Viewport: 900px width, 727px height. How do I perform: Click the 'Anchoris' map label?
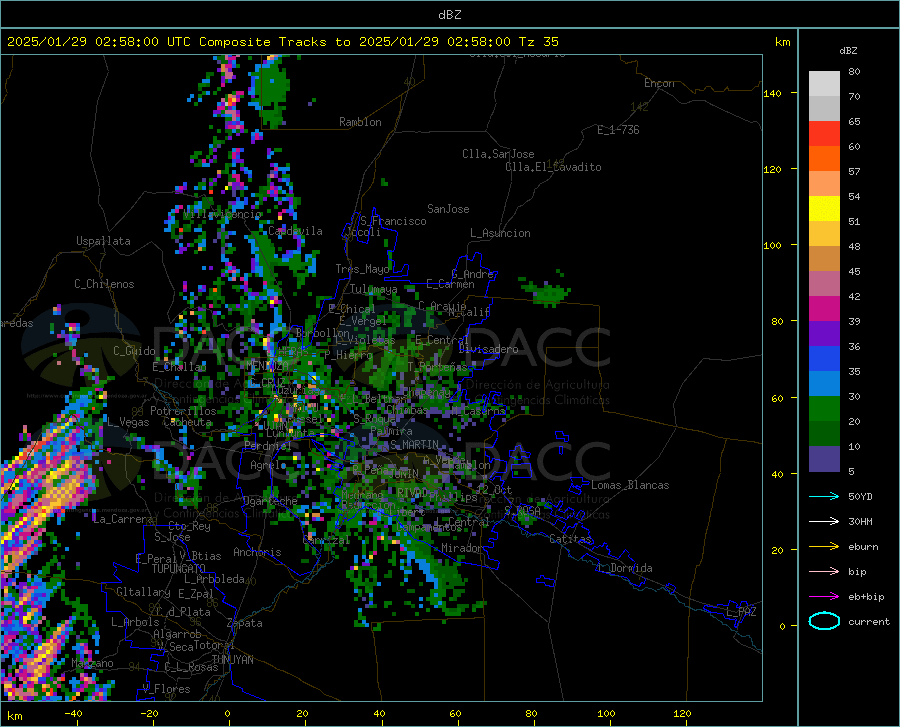257,552
